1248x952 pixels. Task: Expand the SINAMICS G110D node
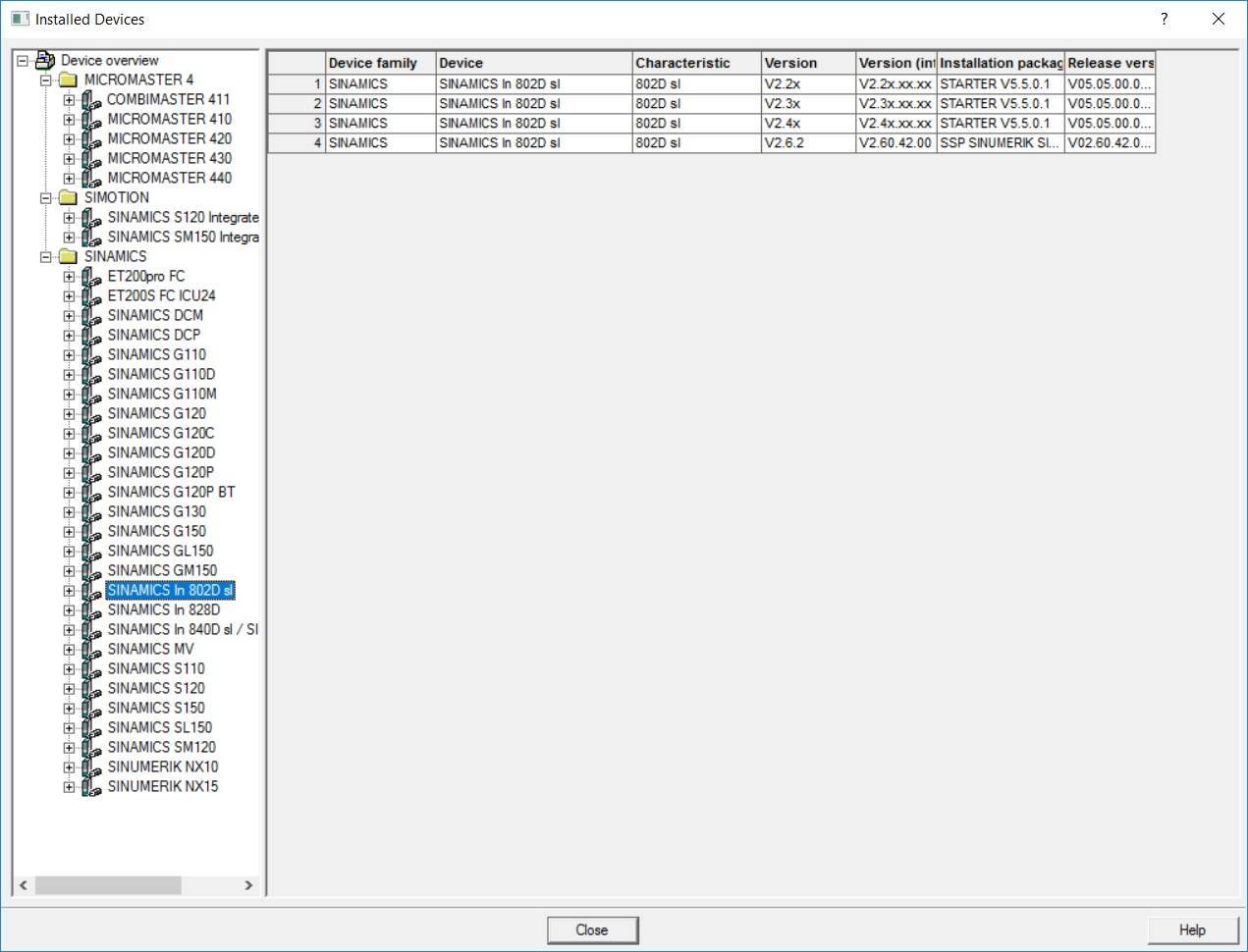tap(69, 375)
